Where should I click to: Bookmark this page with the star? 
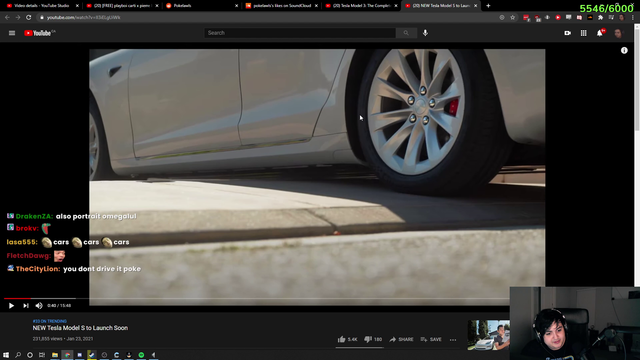[513, 18]
